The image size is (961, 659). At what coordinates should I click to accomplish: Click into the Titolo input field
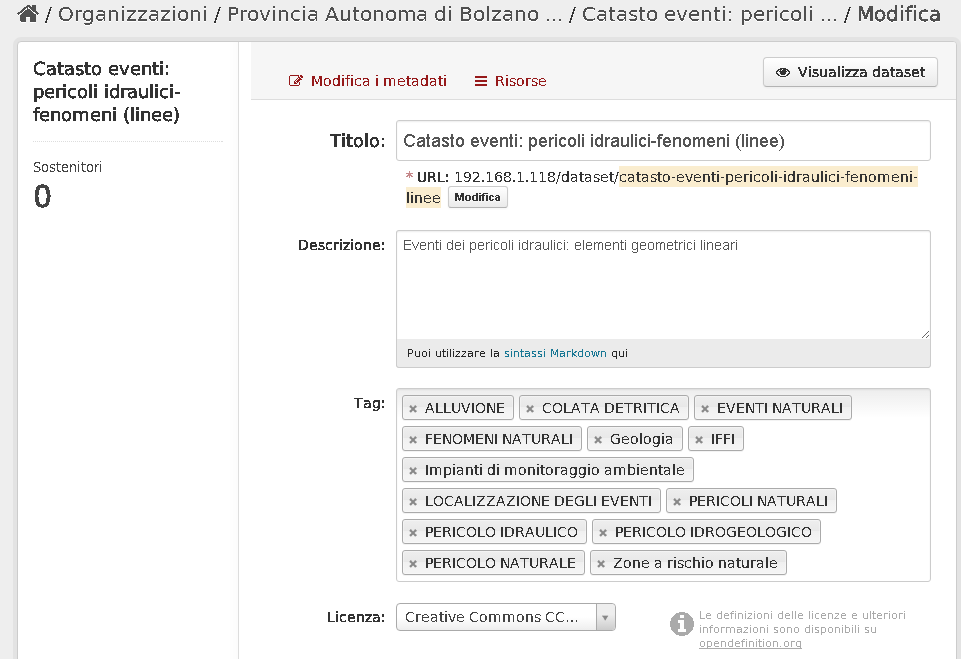pyautogui.click(x=663, y=141)
